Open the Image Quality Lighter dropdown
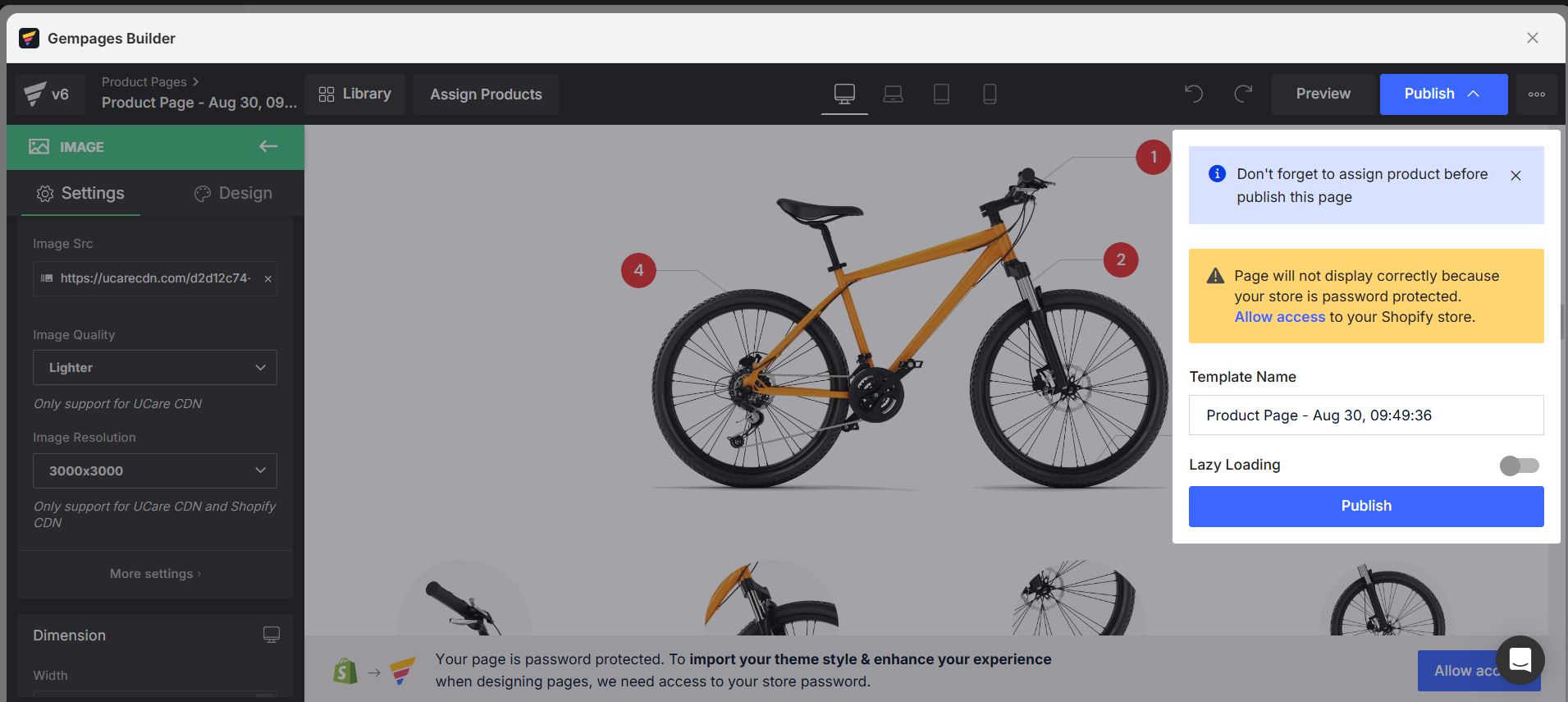The image size is (1568, 702). pyautogui.click(x=155, y=368)
